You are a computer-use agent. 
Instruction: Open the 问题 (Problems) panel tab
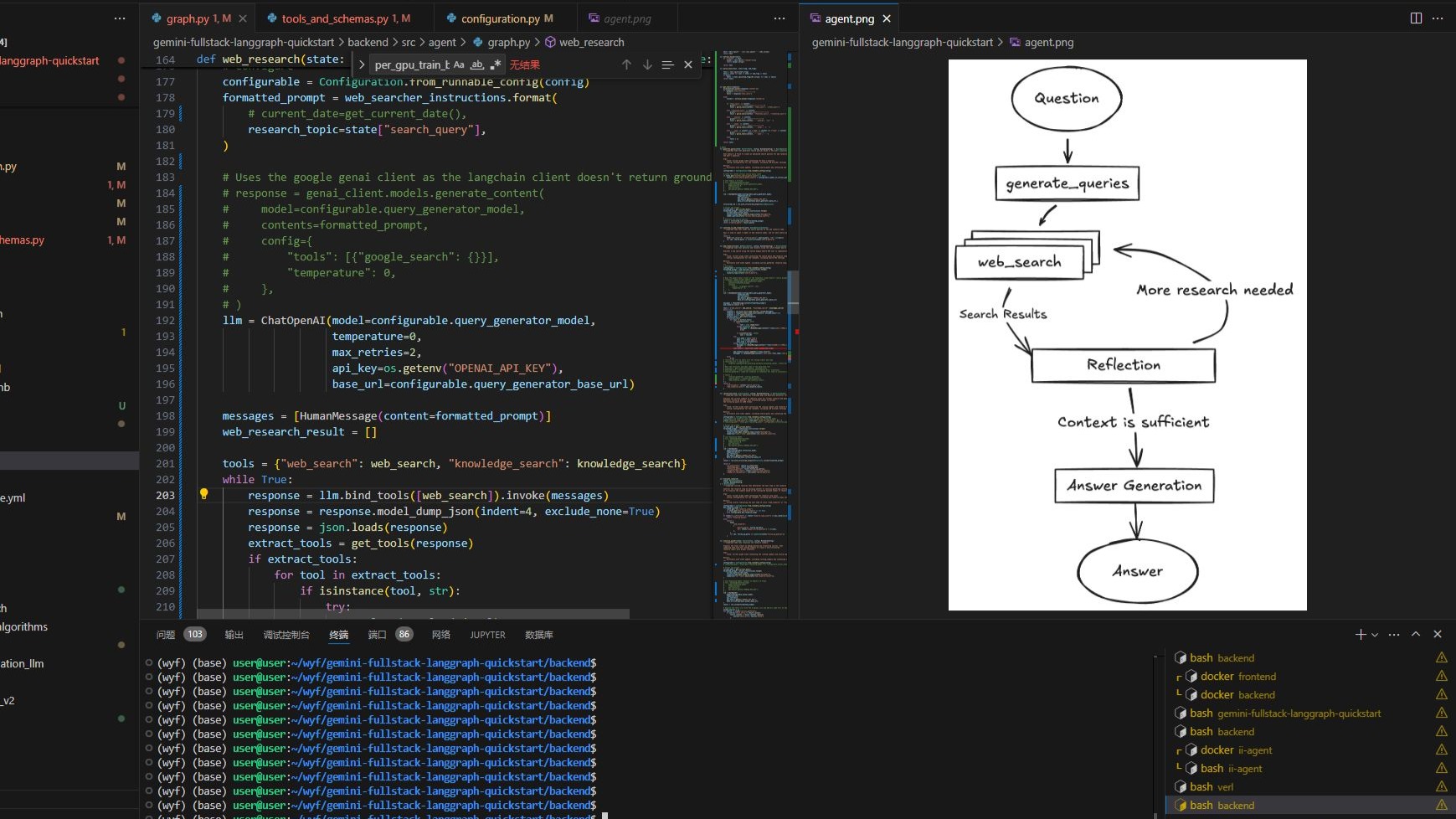pos(166,635)
